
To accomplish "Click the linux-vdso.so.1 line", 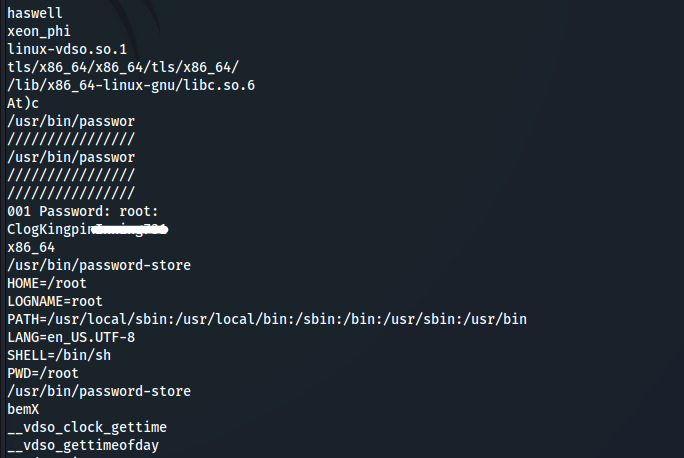I will [x=67, y=49].
